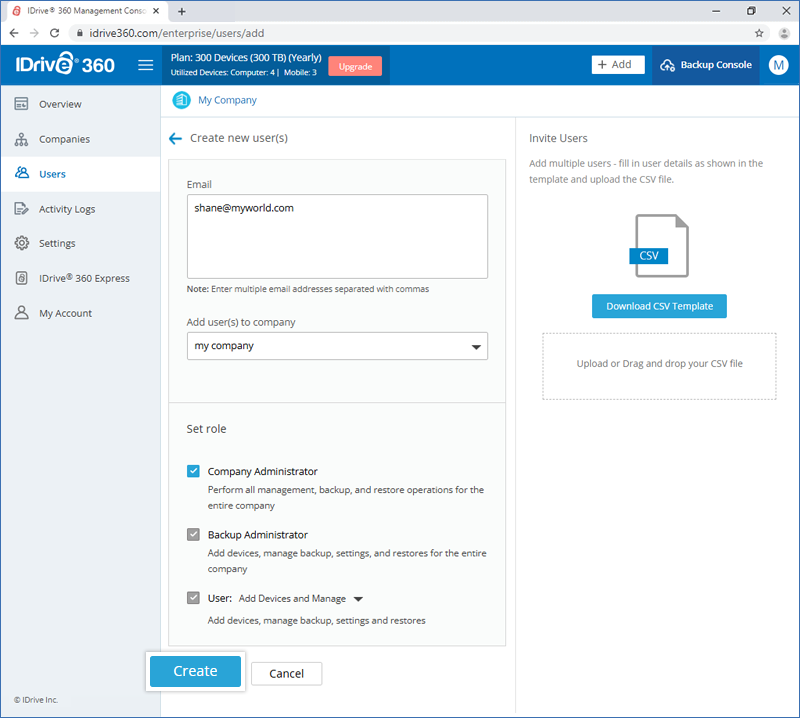Screen dimensions: 800x718
Task: Select Users menu item
Action: coord(80,174)
